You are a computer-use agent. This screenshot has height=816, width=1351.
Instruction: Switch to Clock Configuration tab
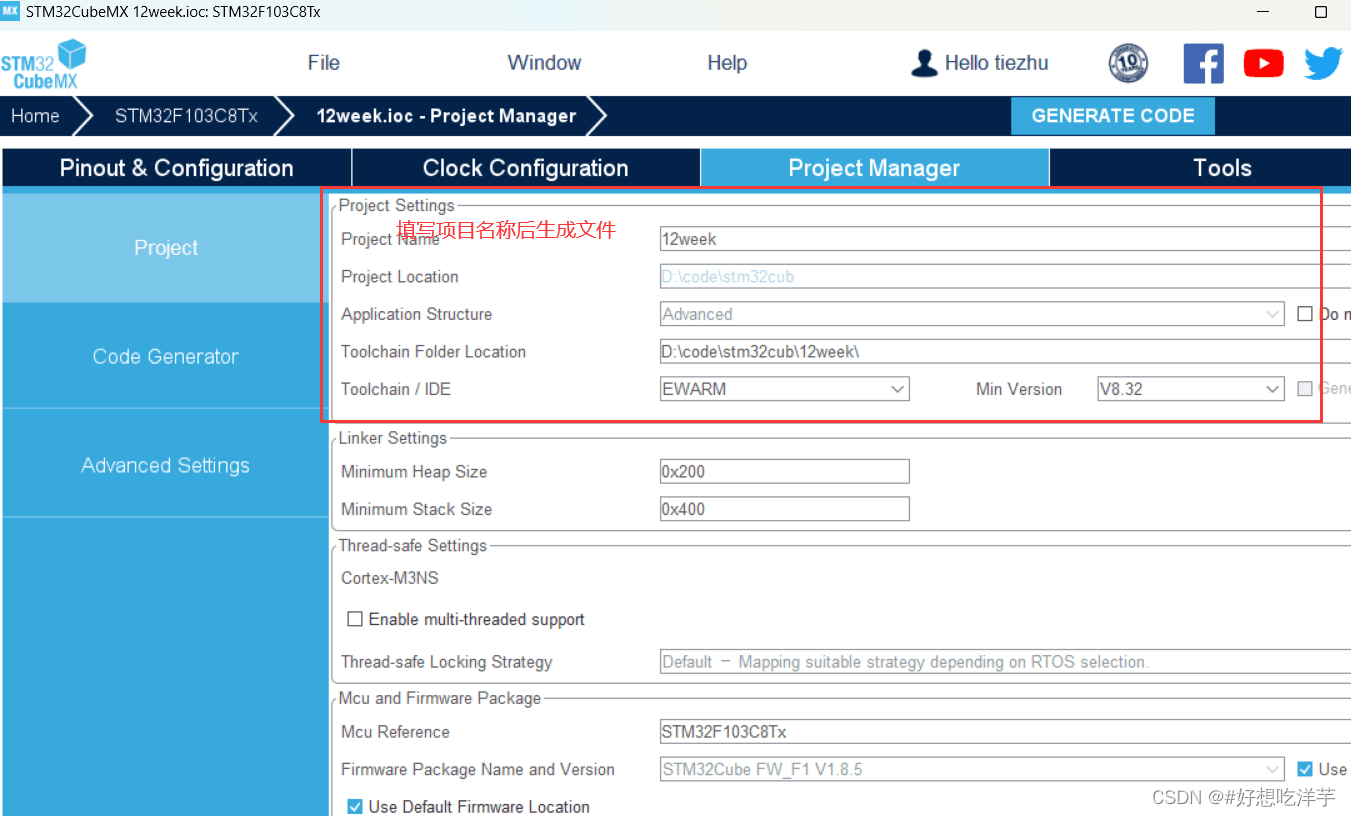[525, 168]
